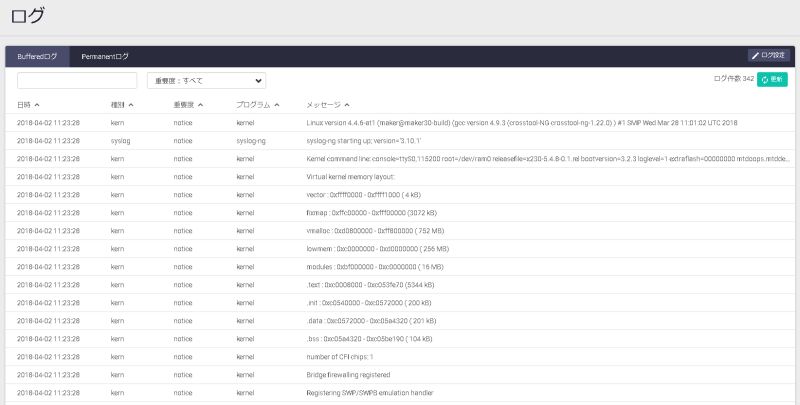Click the 日時 column header label
This screenshot has height=405, width=800.
click(24, 104)
